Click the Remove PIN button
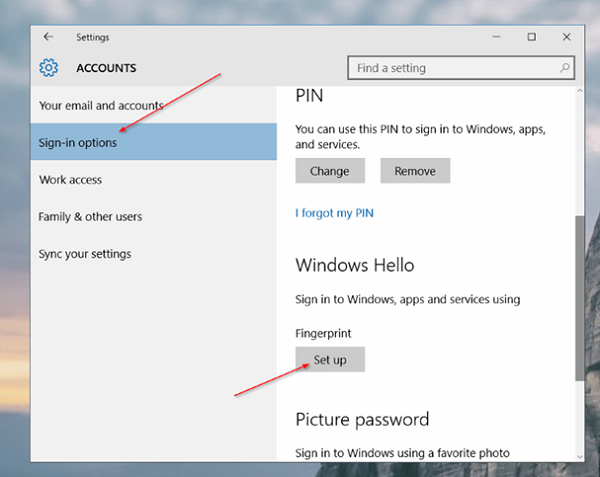 pos(415,171)
